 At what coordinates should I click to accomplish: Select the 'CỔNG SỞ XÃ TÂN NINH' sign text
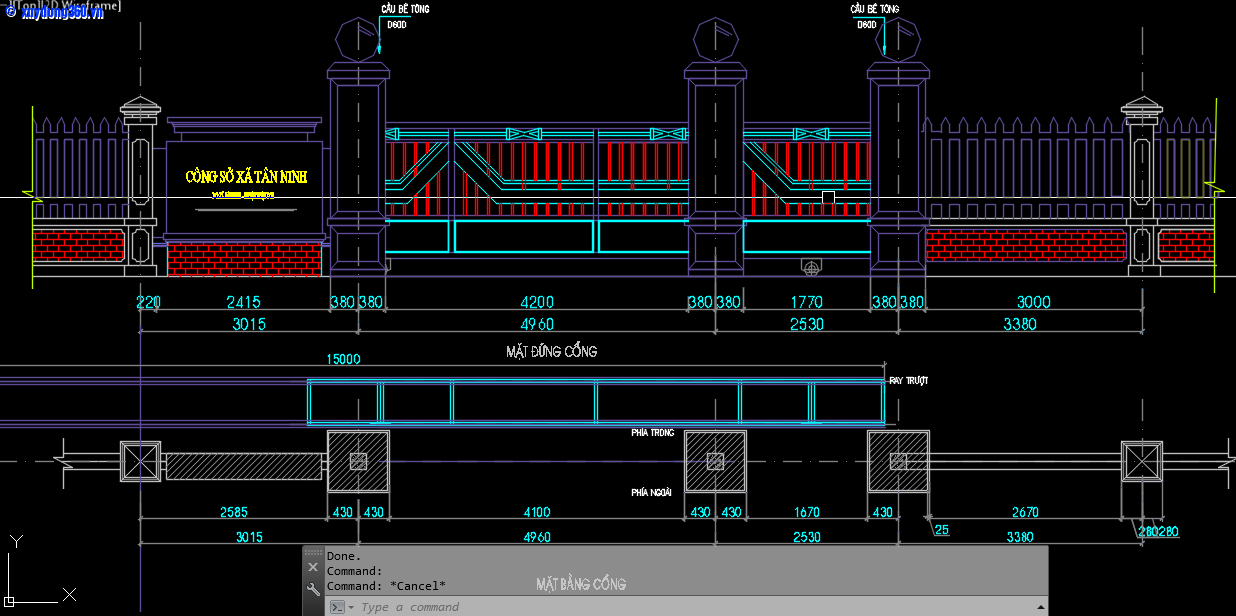pos(246,177)
